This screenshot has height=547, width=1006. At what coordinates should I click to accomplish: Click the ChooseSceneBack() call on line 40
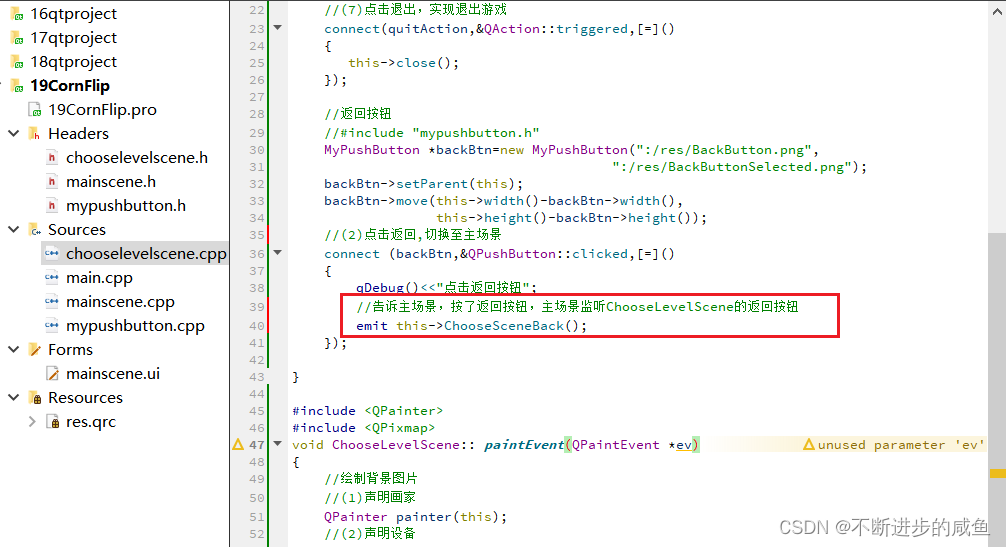(x=513, y=326)
